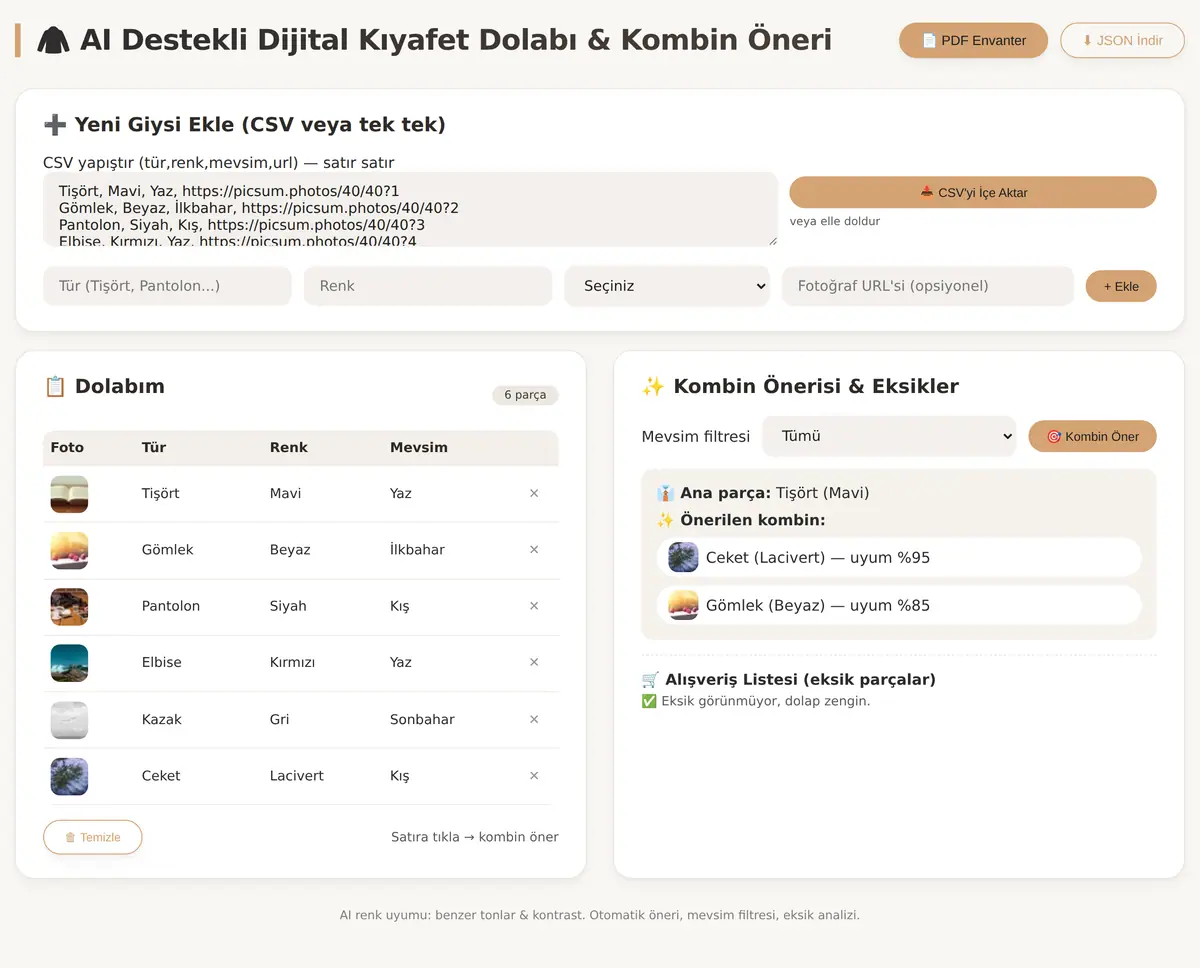Image resolution: width=1200 pixels, height=968 pixels.
Task: Focus the Fotoğraf URL'si input field
Action: (928, 286)
